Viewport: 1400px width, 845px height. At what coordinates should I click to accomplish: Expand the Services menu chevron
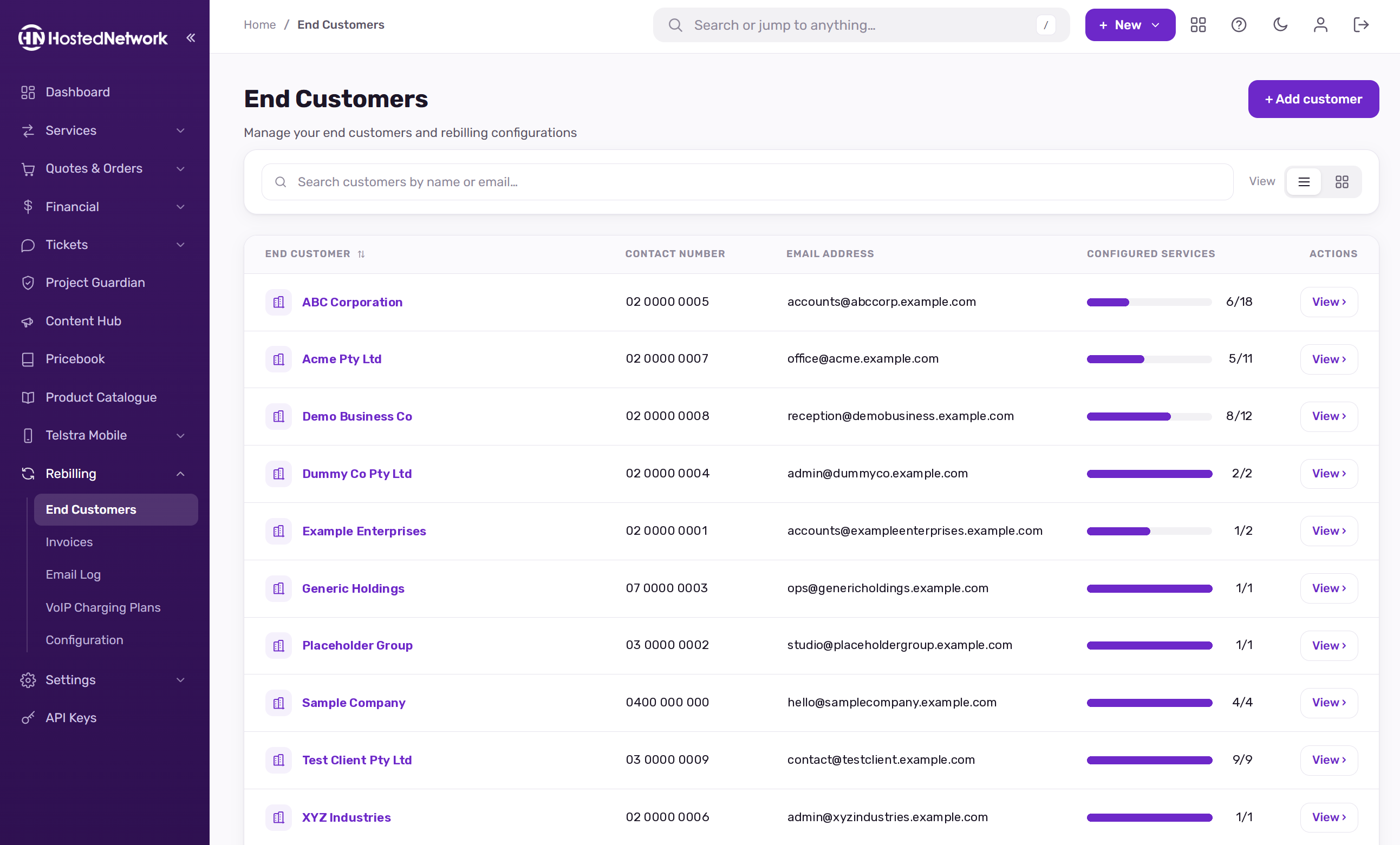(x=181, y=130)
